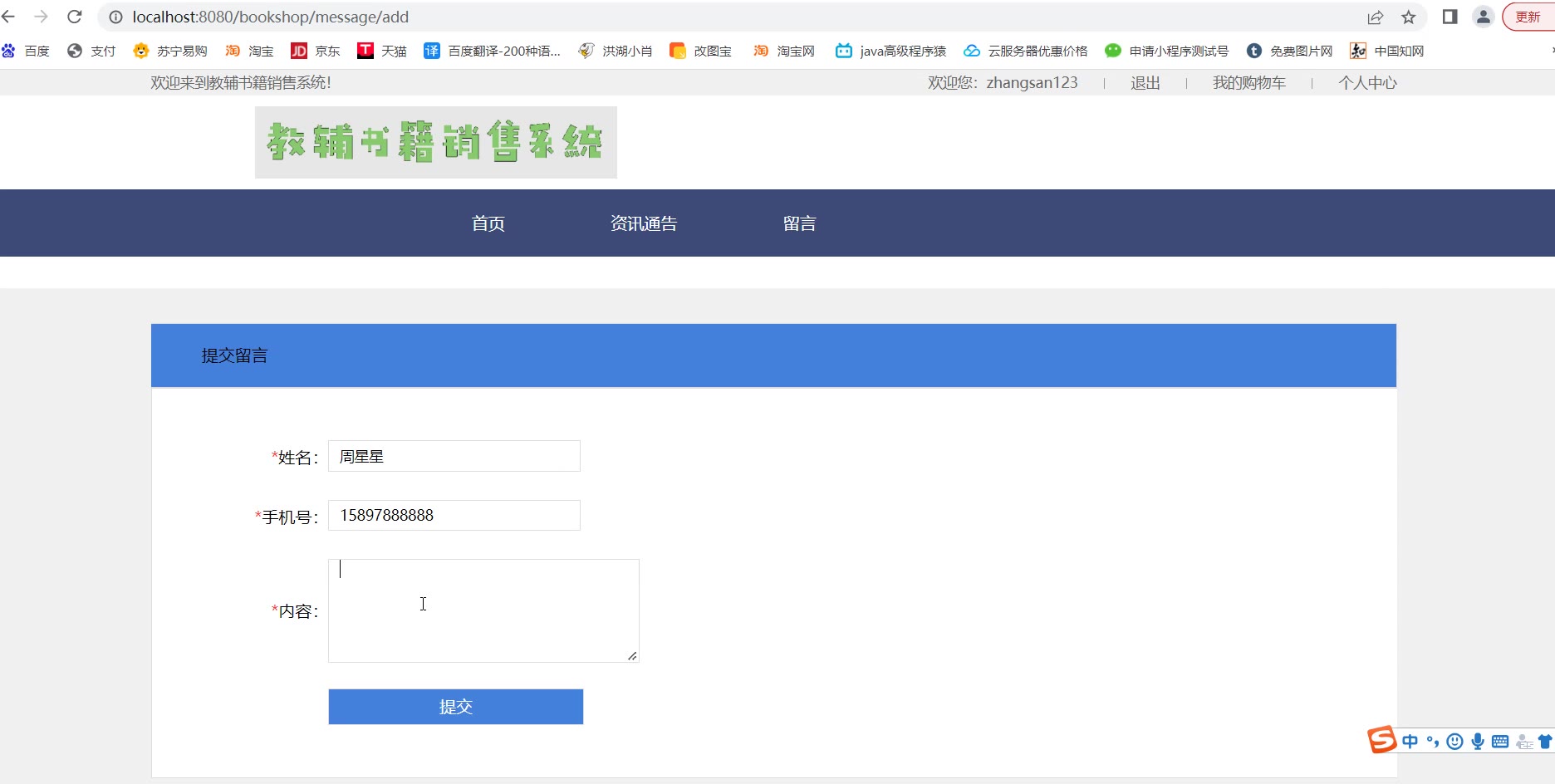
Task: Click the browser forward arrow
Action: (41, 17)
